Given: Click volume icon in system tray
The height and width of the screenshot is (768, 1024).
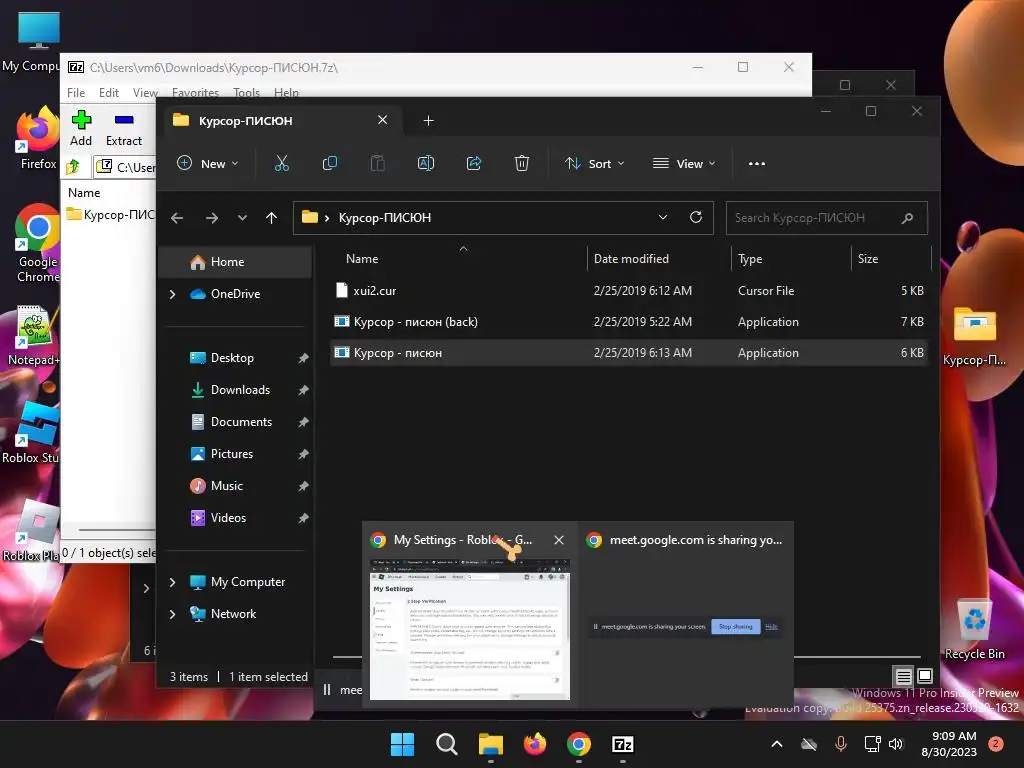Looking at the screenshot, I should coord(896,744).
